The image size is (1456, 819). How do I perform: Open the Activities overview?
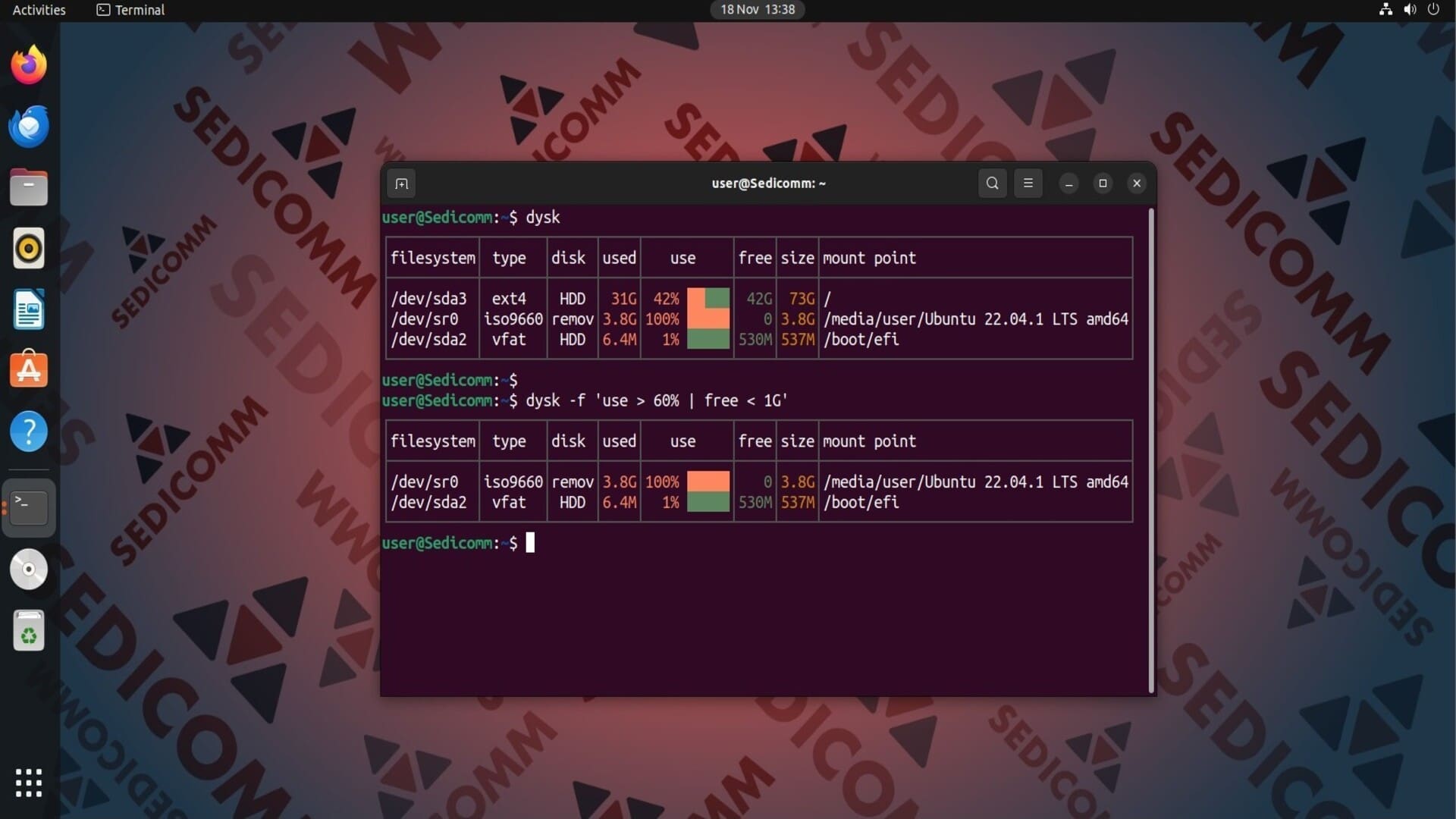(39, 10)
